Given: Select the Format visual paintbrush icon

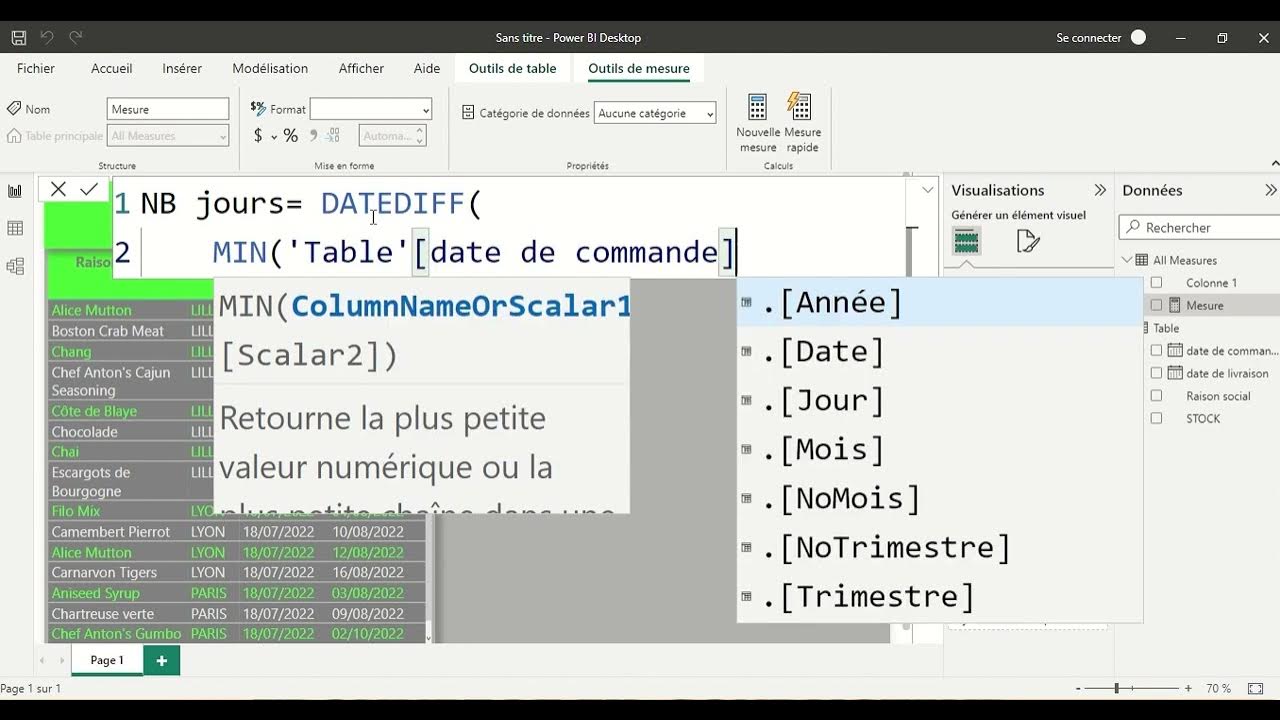Looking at the screenshot, I should (x=1028, y=241).
